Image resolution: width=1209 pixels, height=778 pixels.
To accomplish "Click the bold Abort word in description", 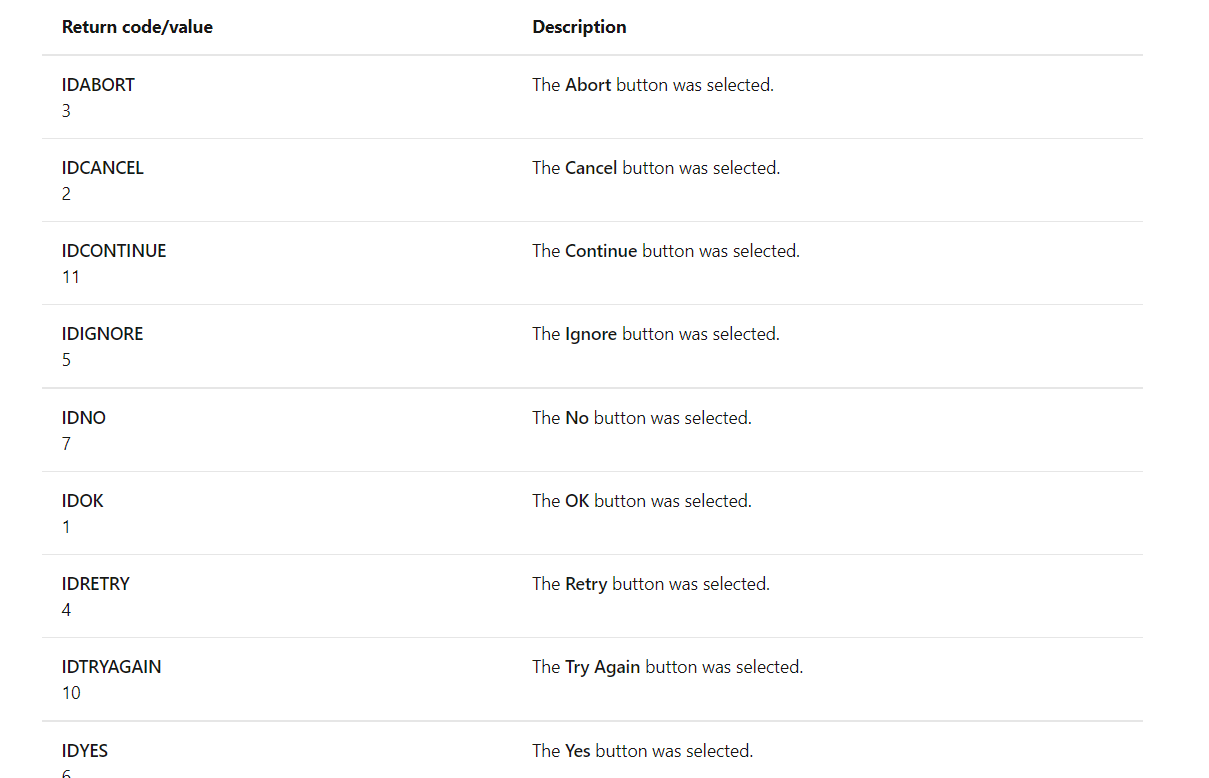I will point(588,85).
